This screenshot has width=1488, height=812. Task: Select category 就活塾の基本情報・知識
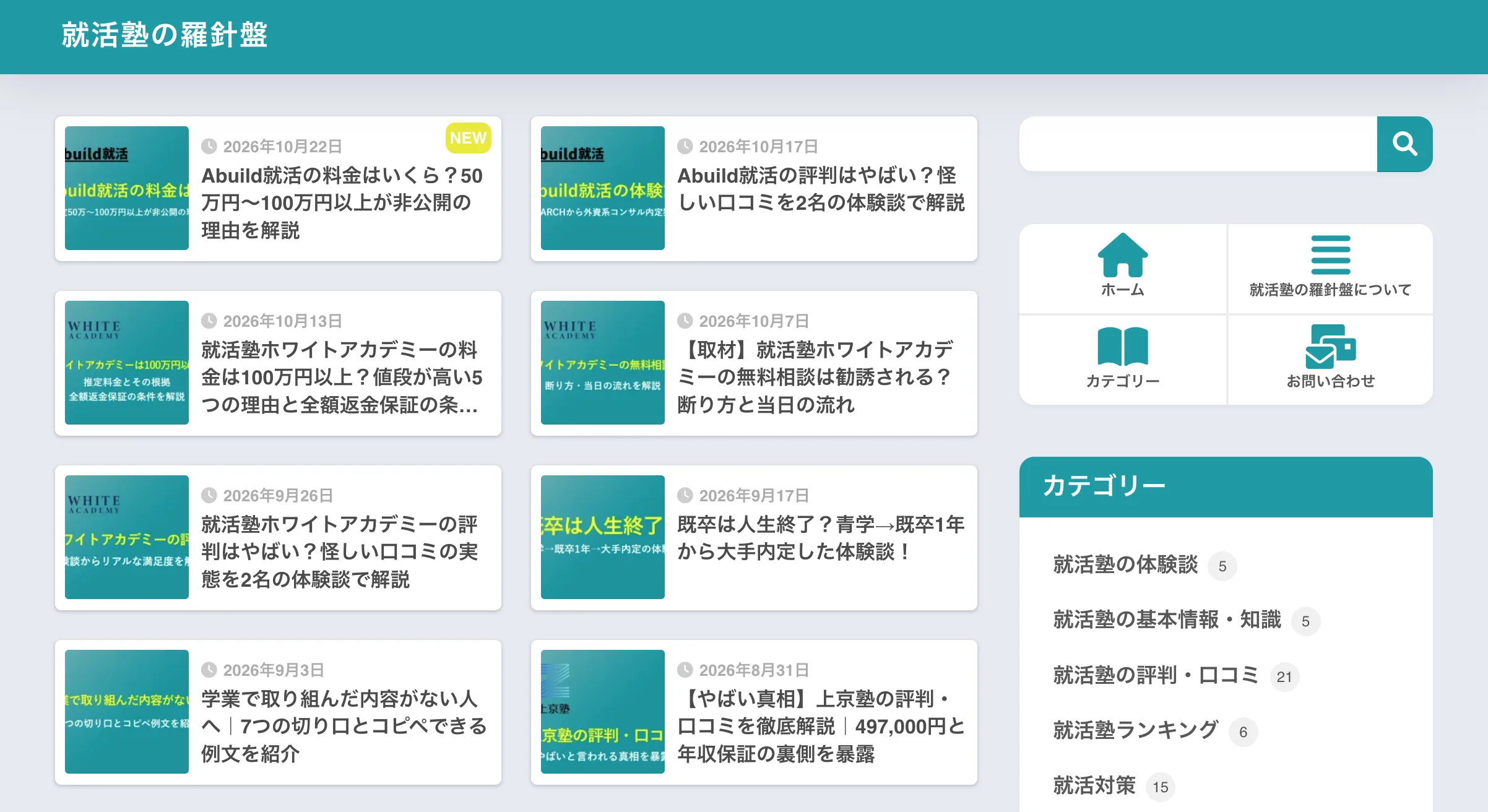pos(1167,620)
